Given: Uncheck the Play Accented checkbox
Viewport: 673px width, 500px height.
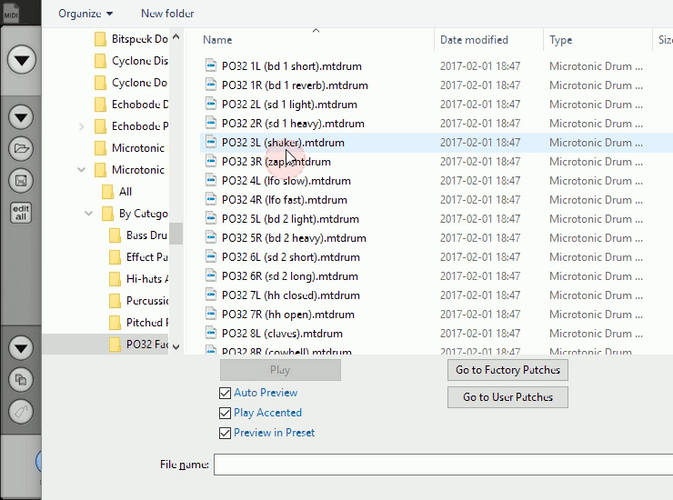Looking at the screenshot, I should [x=225, y=413].
